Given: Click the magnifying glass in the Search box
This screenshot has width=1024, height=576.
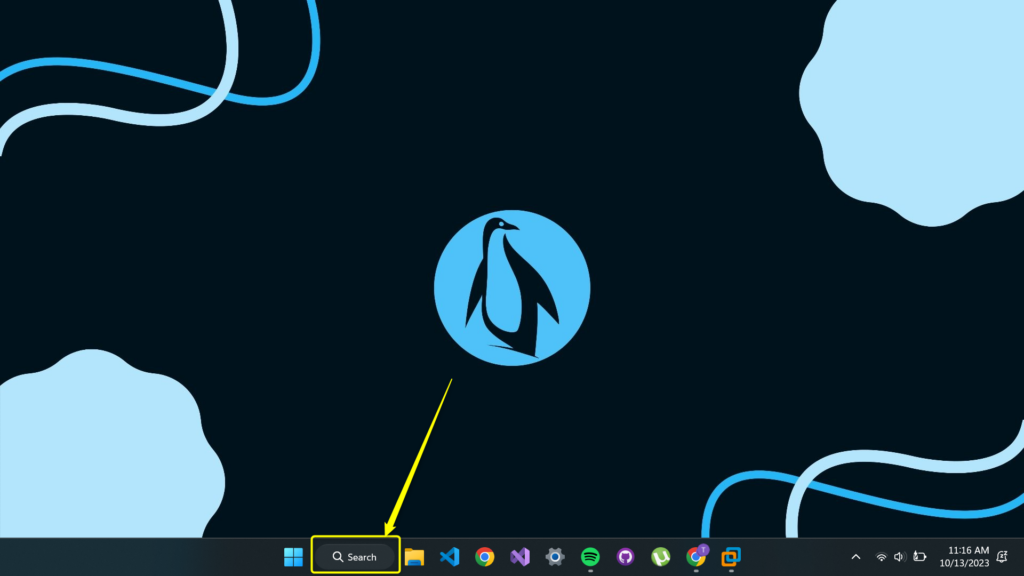Looking at the screenshot, I should coord(337,557).
